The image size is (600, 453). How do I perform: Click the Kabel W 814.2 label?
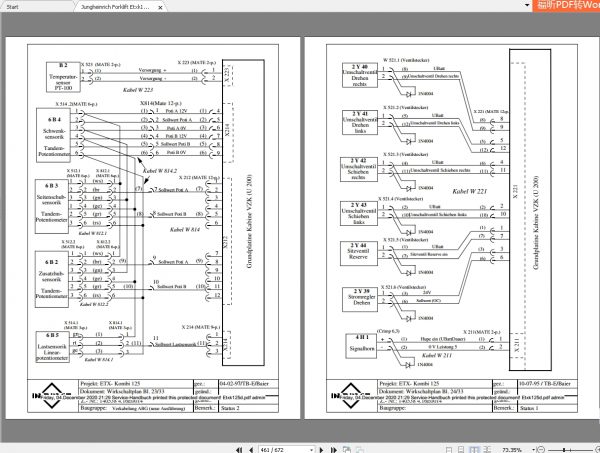click(x=160, y=171)
